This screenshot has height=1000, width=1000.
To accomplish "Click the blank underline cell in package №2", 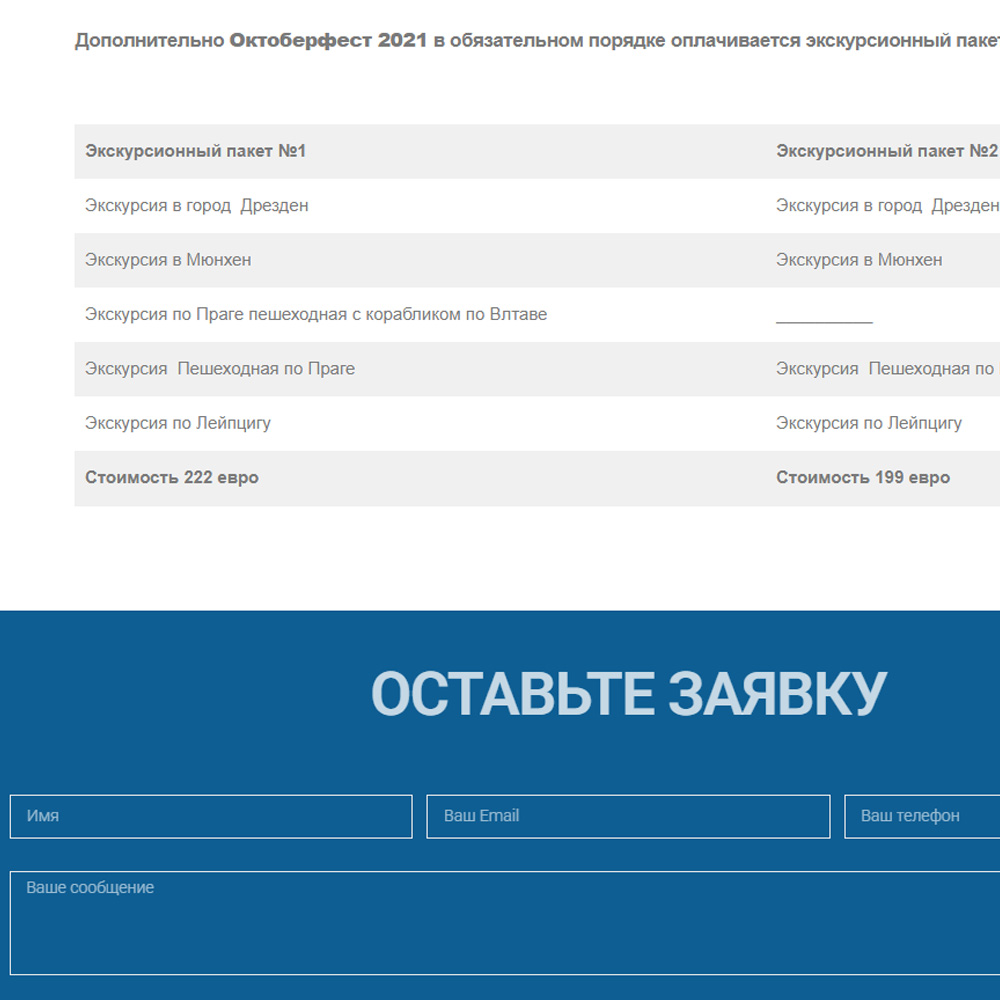I will 824,317.
